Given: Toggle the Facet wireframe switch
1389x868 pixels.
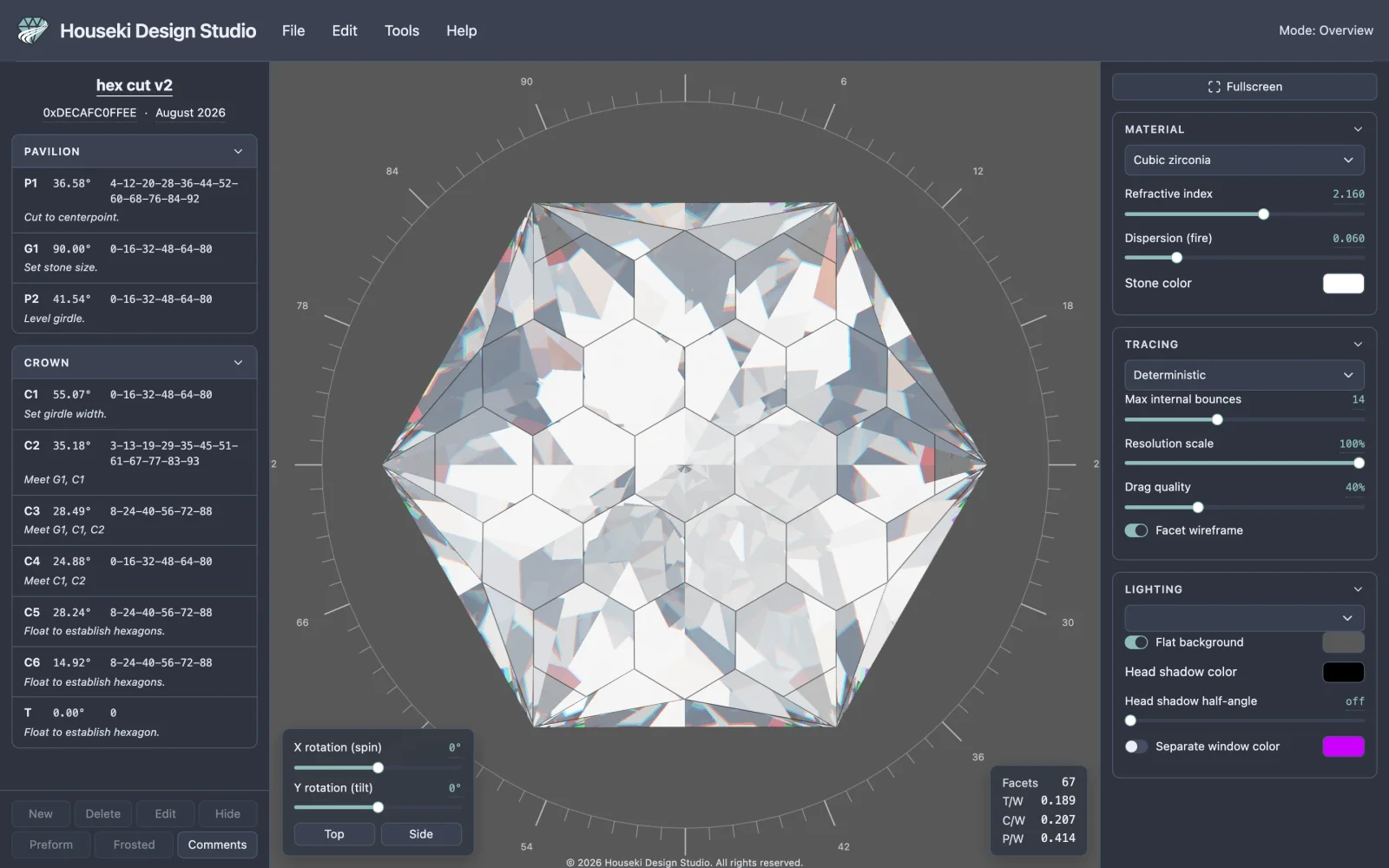Looking at the screenshot, I should pos(1136,530).
